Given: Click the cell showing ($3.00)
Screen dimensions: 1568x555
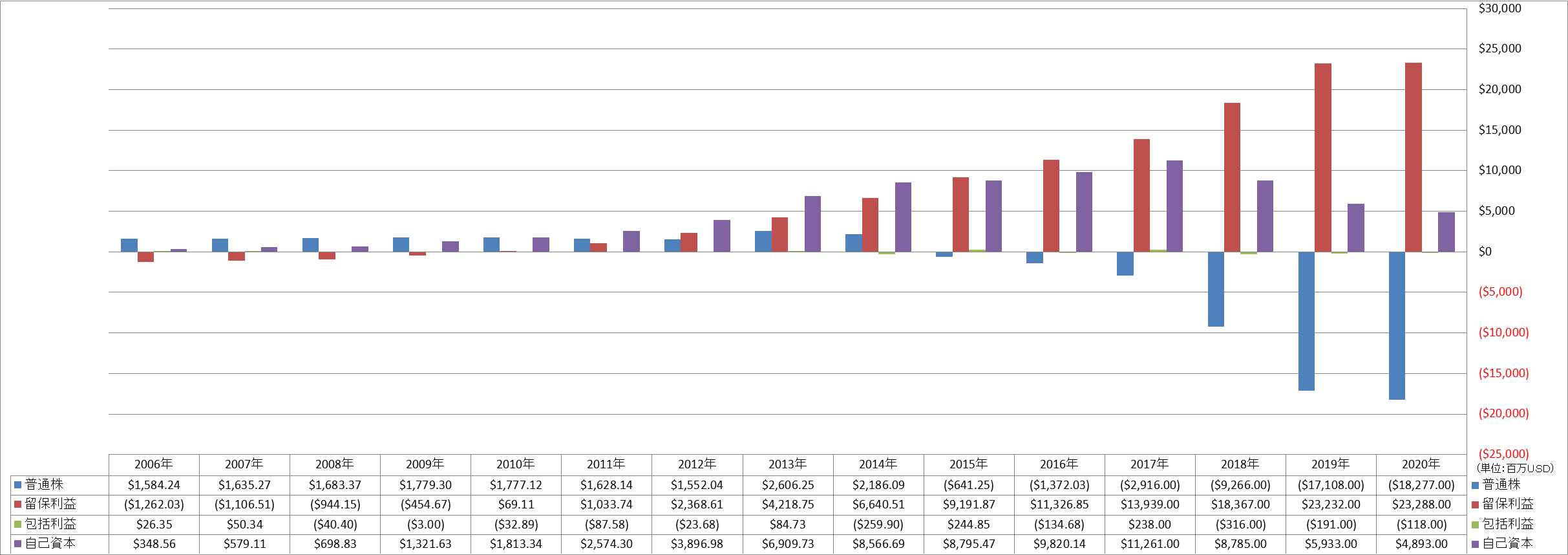Looking at the screenshot, I should coord(425,524).
